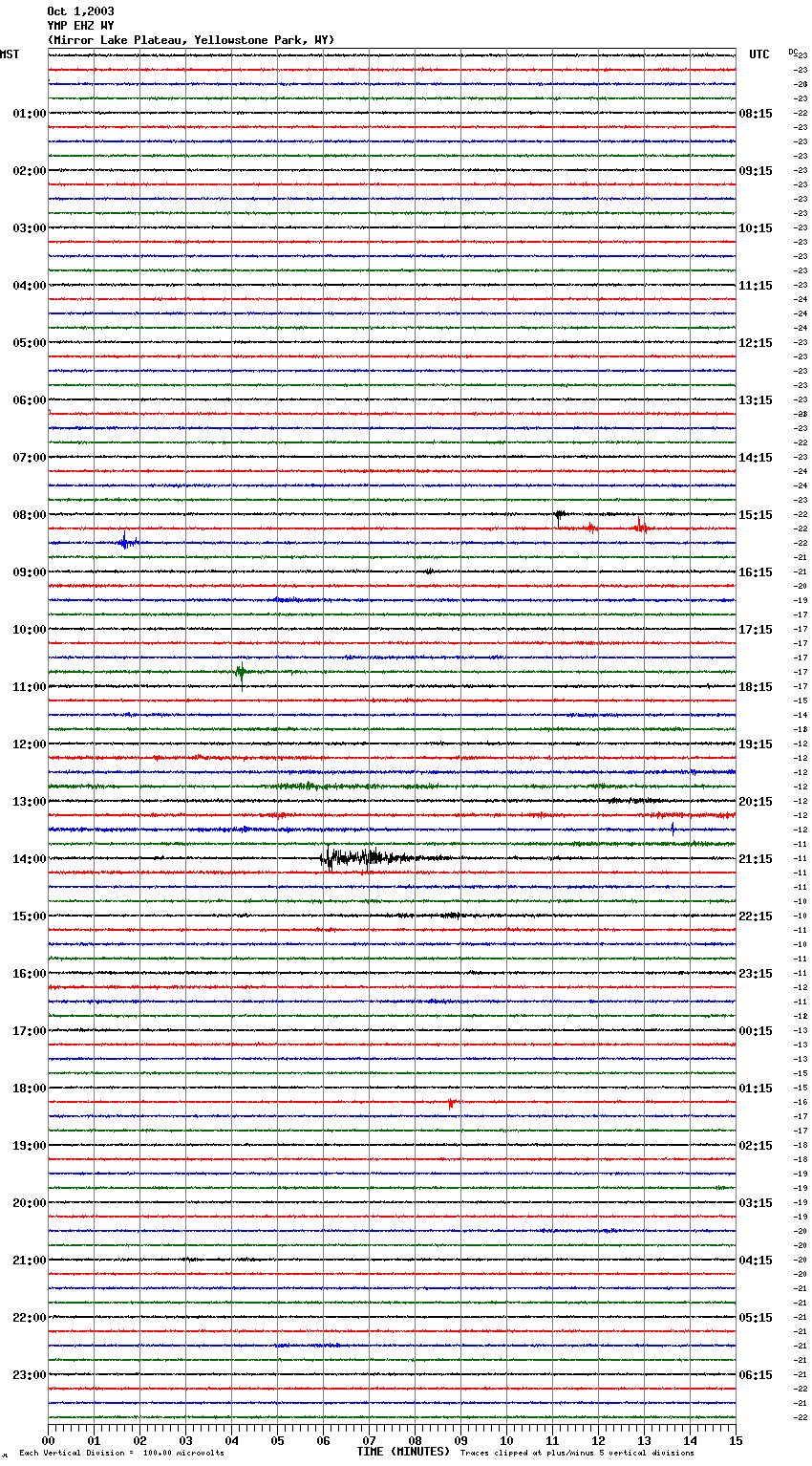Click the Each Vertical Division microvolts note
Screen dimensions: 812x1466
(x=122, y=1454)
